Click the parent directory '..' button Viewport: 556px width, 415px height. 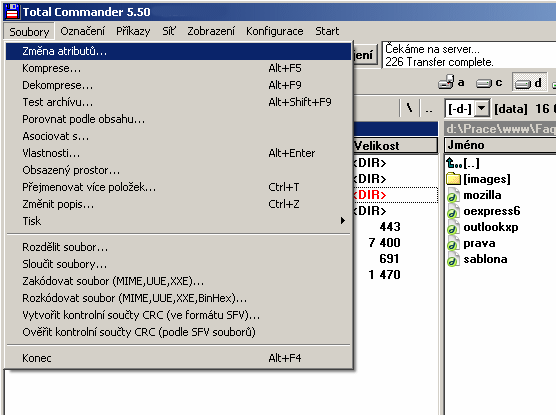click(x=429, y=108)
